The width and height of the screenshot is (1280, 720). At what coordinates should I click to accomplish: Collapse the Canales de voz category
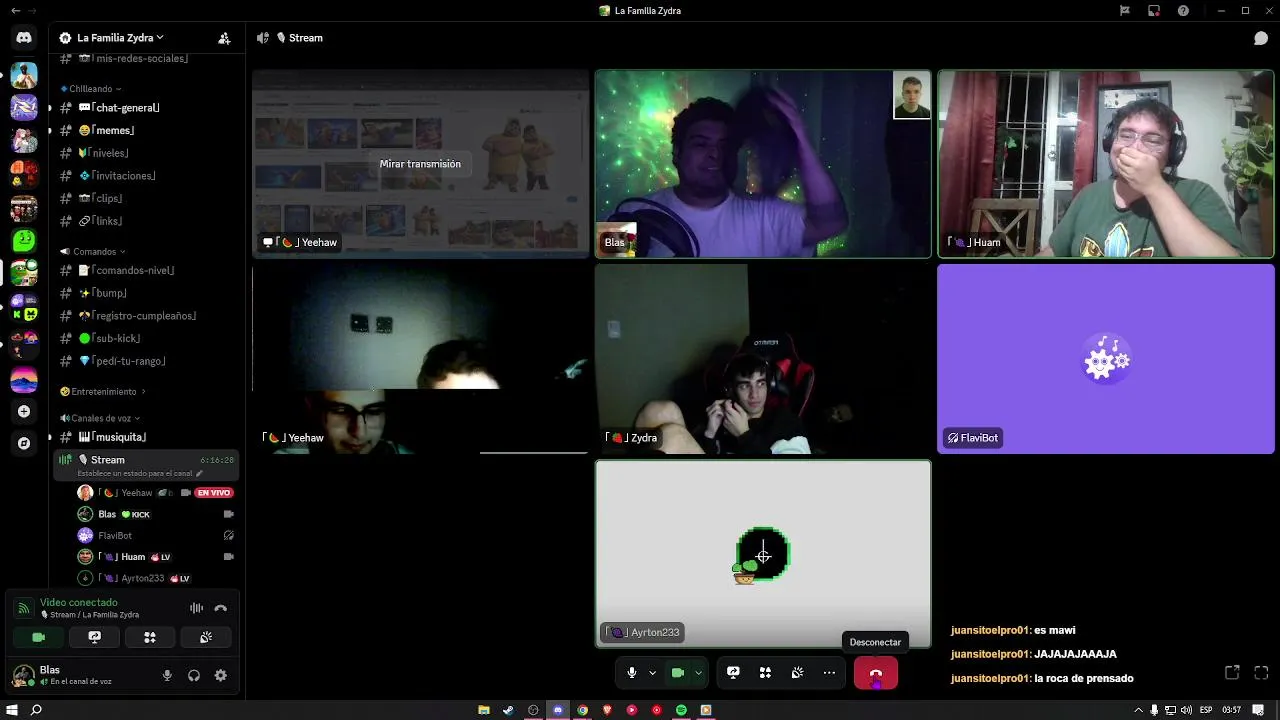(x=100, y=418)
